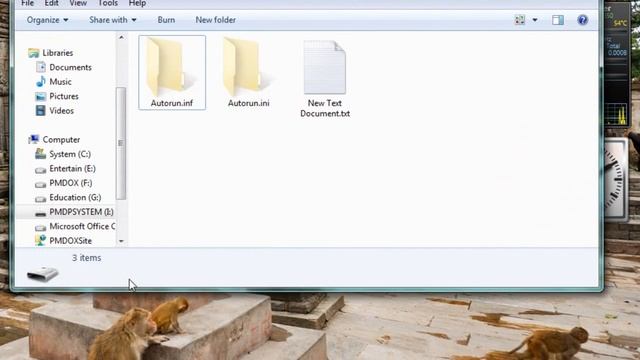Click the Microsoft Office drive icon

coord(40,227)
